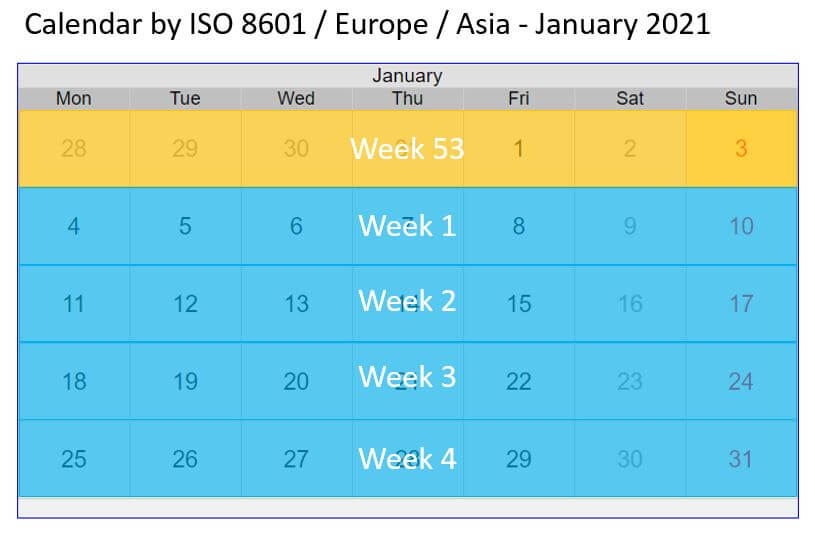Select Tuesday the 26th

pyautogui.click(x=185, y=459)
